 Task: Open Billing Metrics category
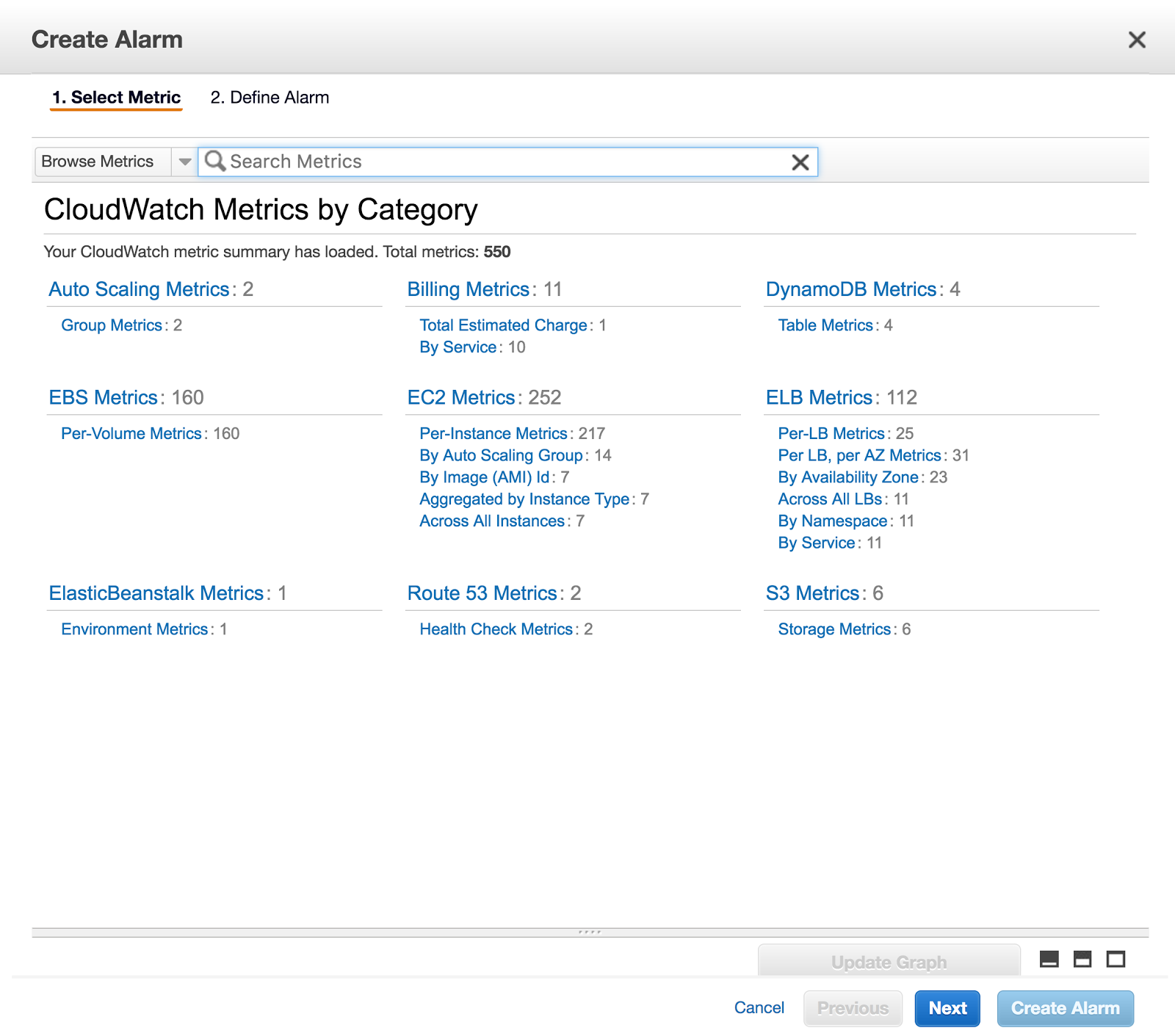(469, 289)
